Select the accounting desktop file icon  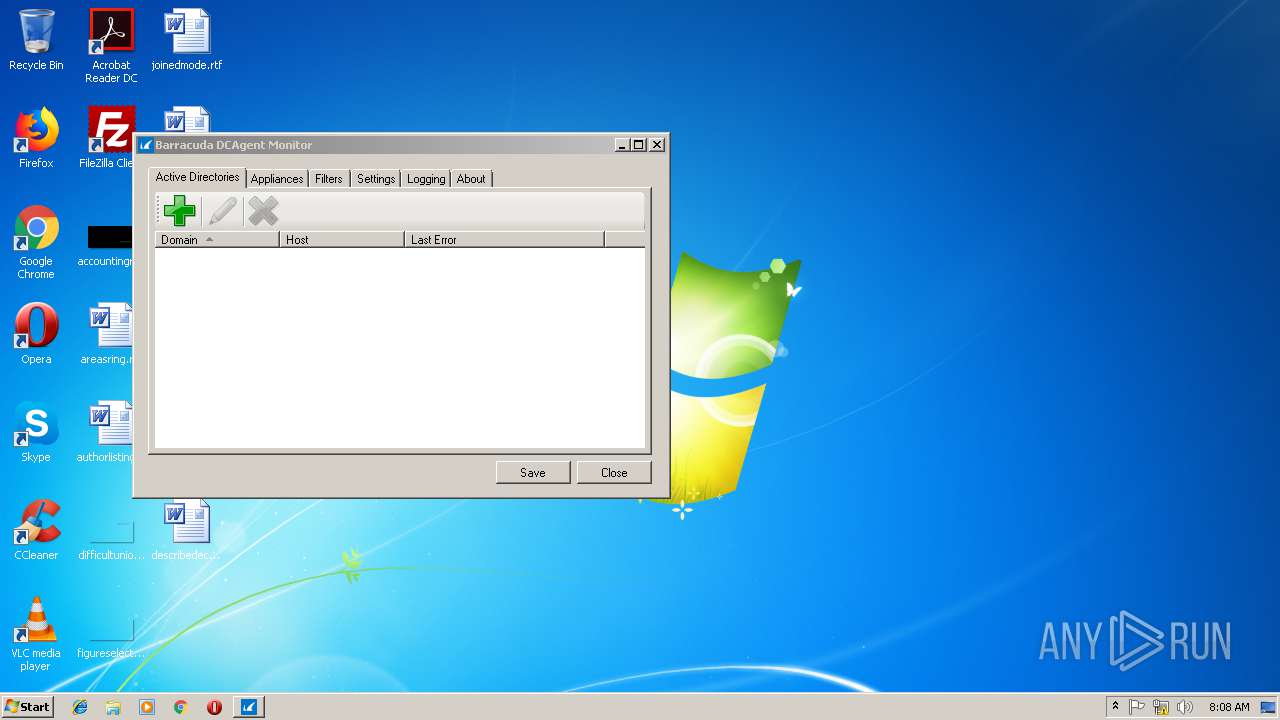[x=108, y=246]
